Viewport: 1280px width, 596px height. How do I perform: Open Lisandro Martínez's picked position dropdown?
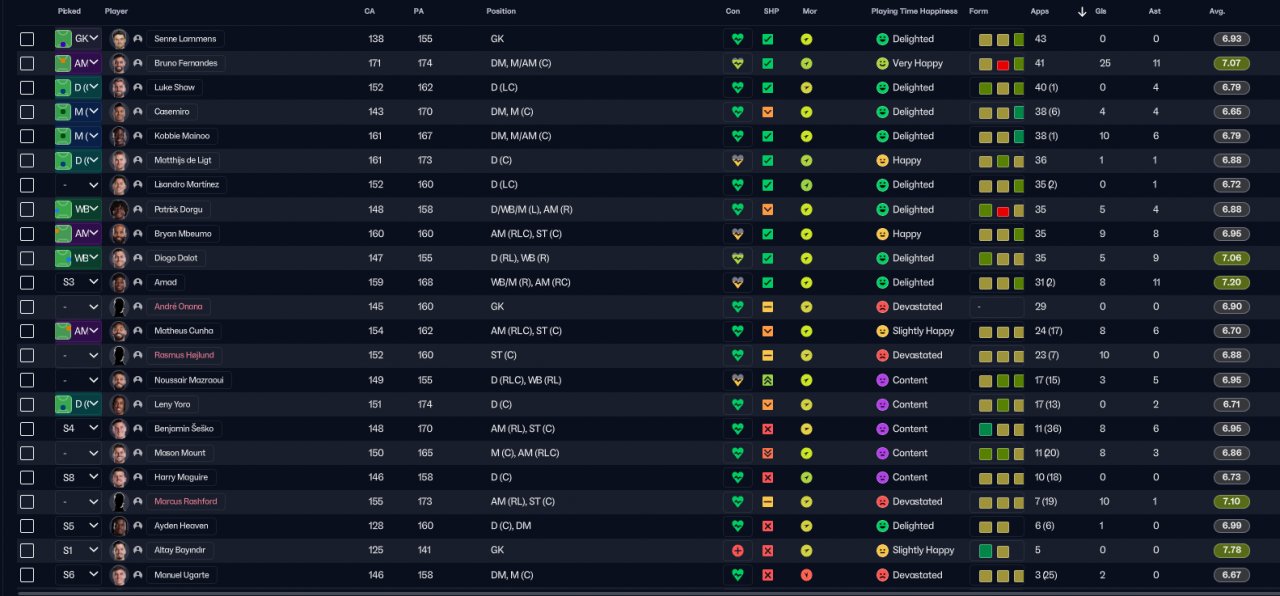pyautogui.click(x=78, y=185)
